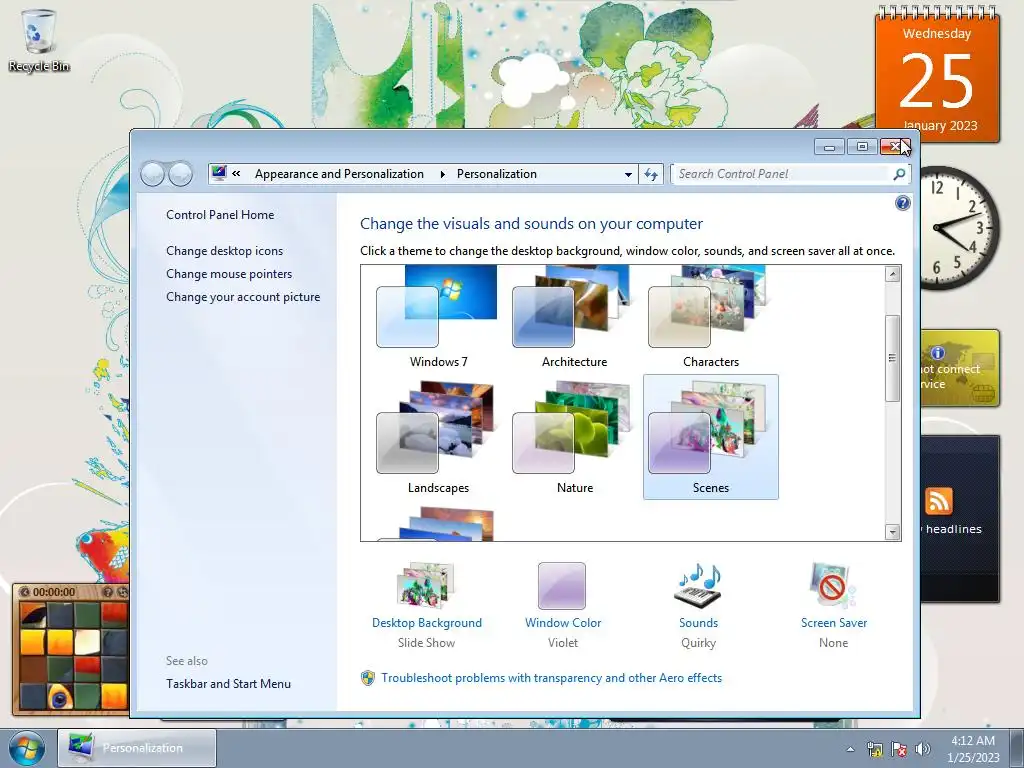Minimize the Personalization window
Image resolution: width=1024 pixels, height=768 pixels.
[x=829, y=147]
